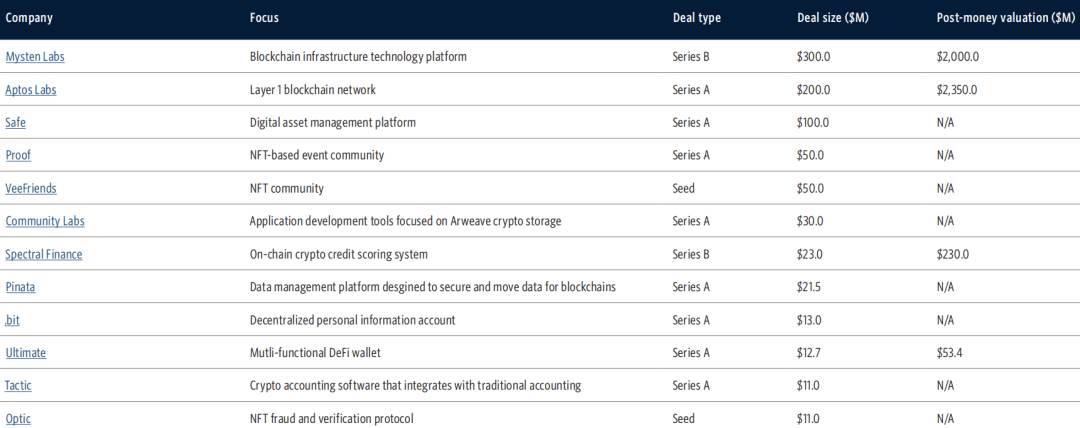The width and height of the screenshot is (1080, 428).
Task: Follow the Safe company link
Action: (15, 123)
